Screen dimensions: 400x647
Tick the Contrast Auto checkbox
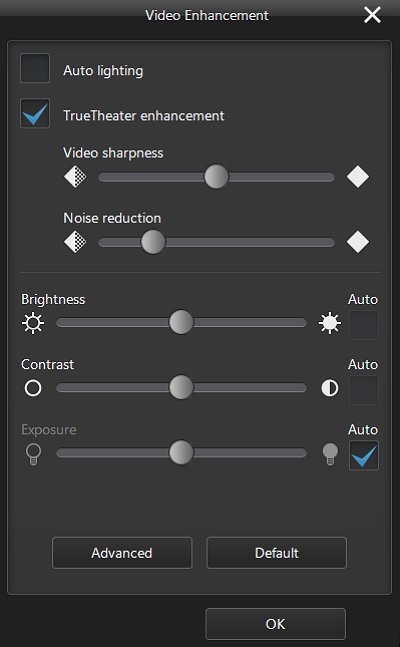tap(364, 390)
